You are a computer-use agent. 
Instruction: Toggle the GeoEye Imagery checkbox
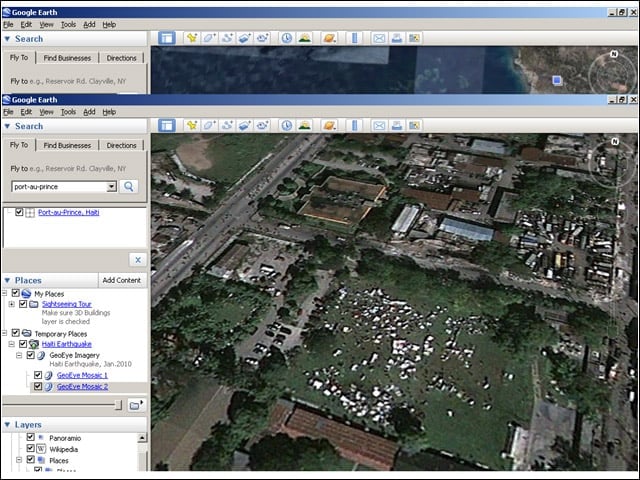30,355
